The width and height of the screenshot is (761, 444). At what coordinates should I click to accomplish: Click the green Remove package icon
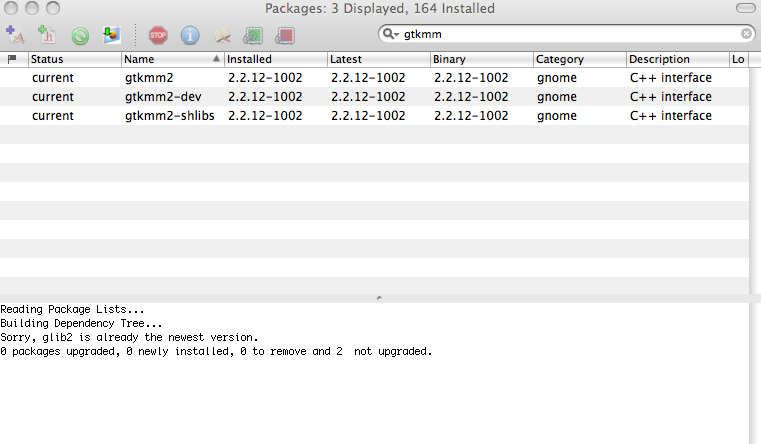point(80,35)
